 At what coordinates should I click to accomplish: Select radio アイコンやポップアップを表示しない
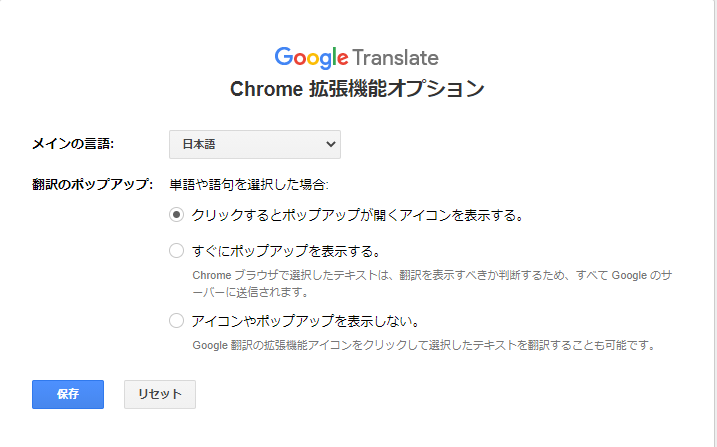(177, 320)
